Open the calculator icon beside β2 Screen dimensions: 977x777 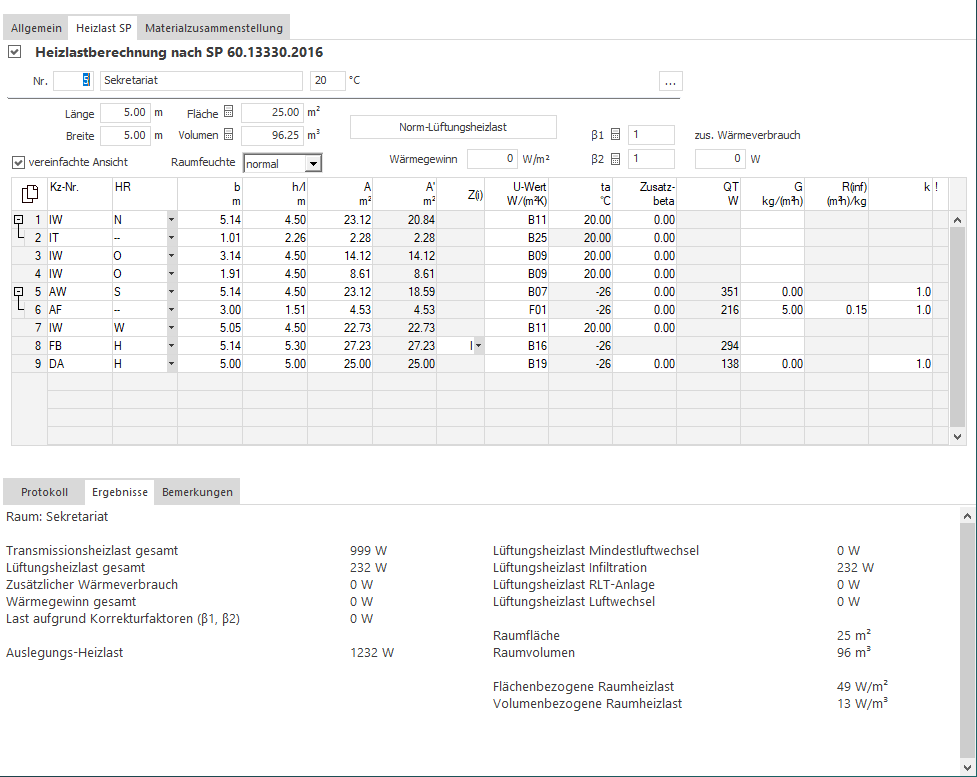coord(616,159)
